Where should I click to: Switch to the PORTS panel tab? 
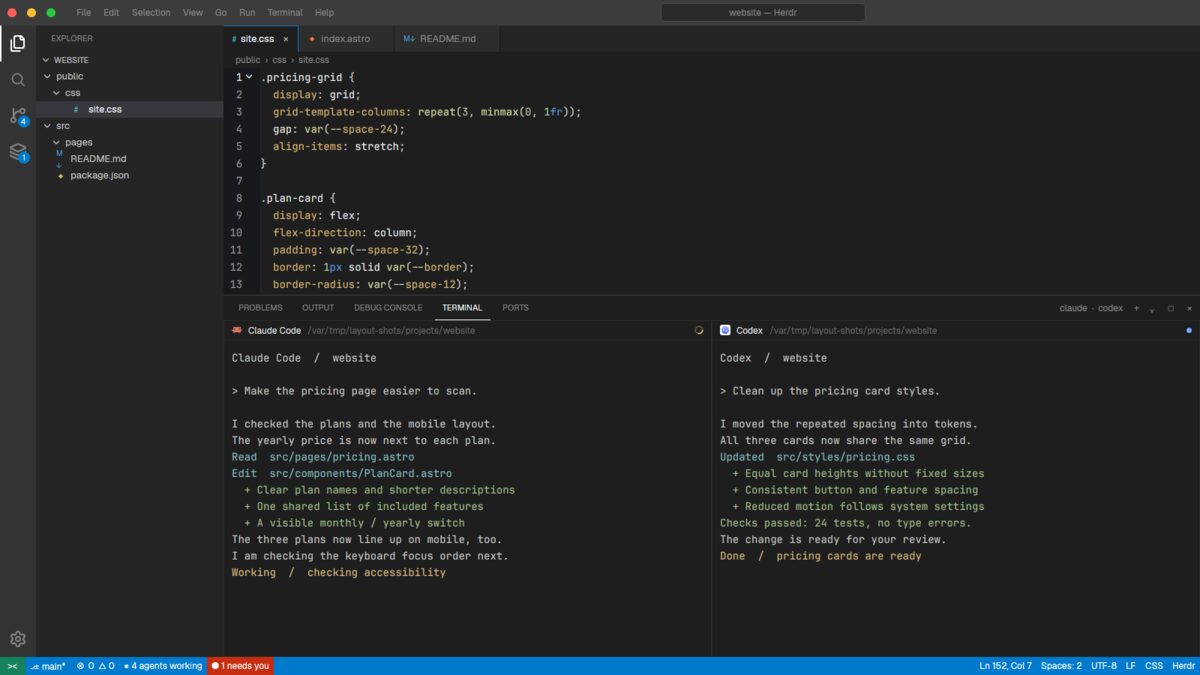click(x=516, y=308)
